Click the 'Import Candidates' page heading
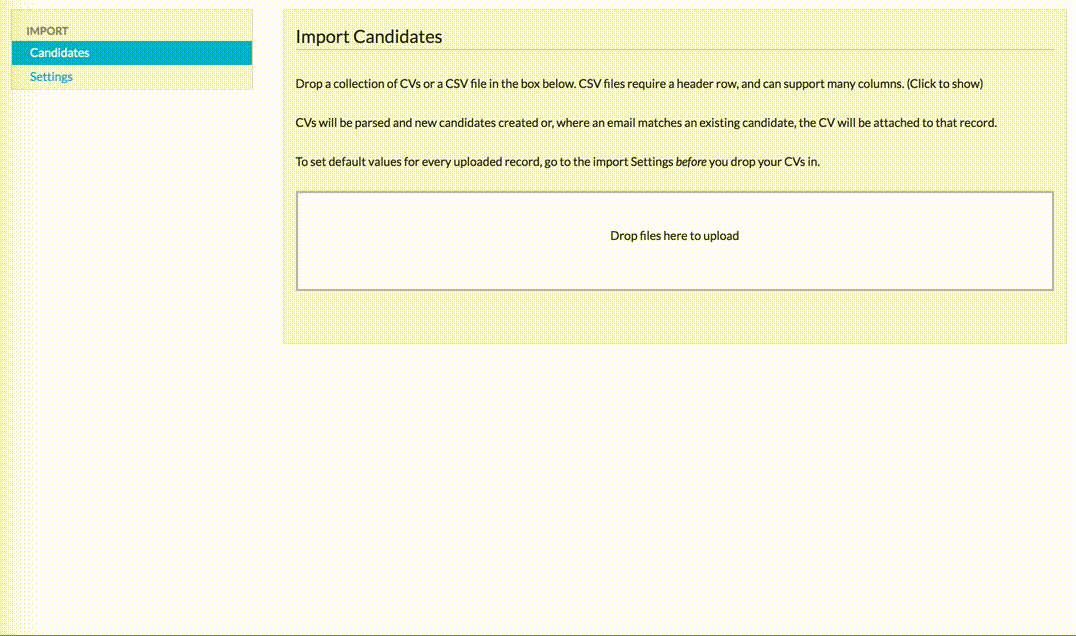The height and width of the screenshot is (636, 1076). (369, 37)
